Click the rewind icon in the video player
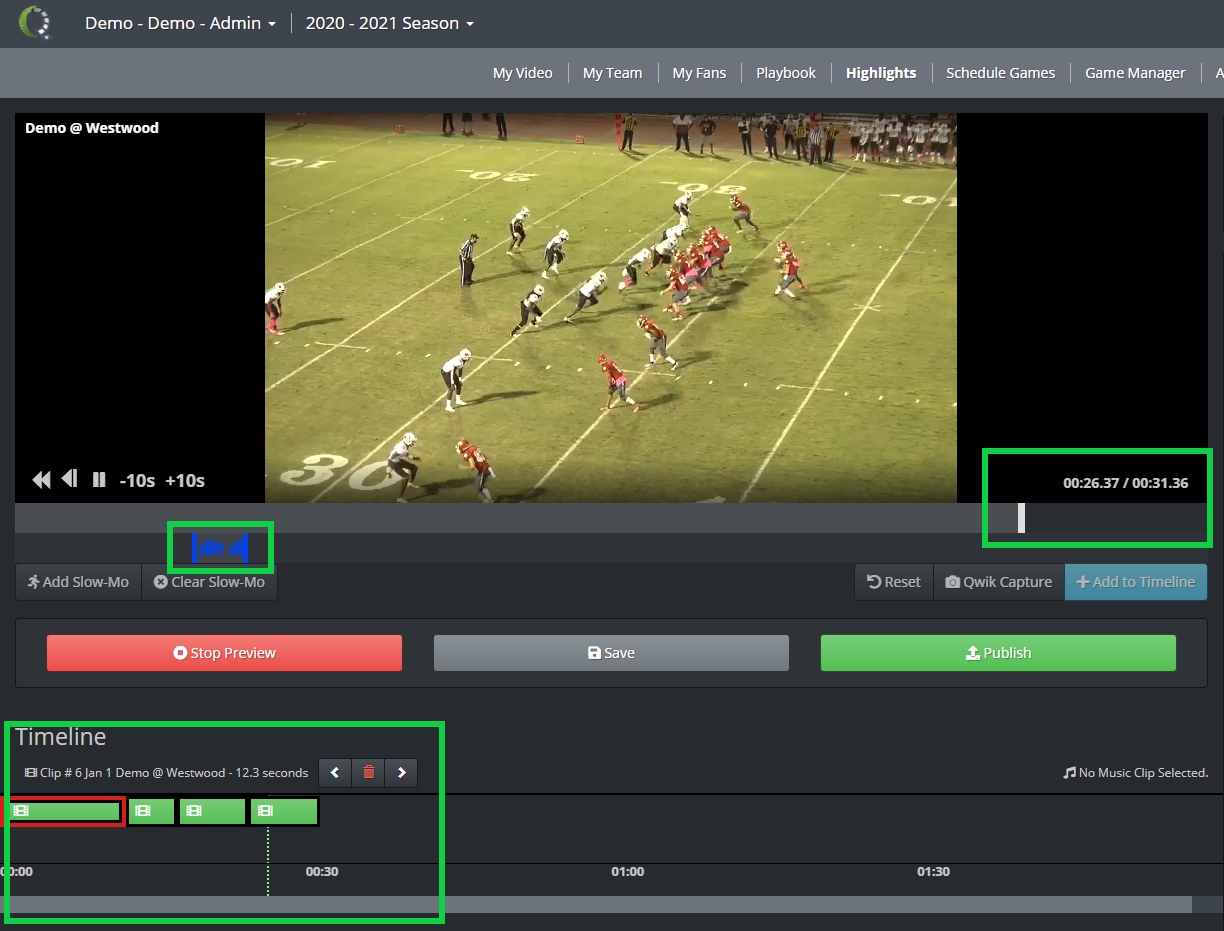This screenshot has height=931, width=1224. click(x=41, y=480)
